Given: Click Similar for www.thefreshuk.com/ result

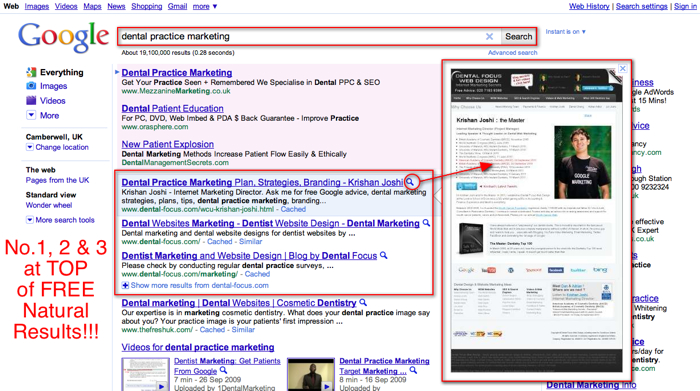Looking at the screenshot, I should click(243, 330).
